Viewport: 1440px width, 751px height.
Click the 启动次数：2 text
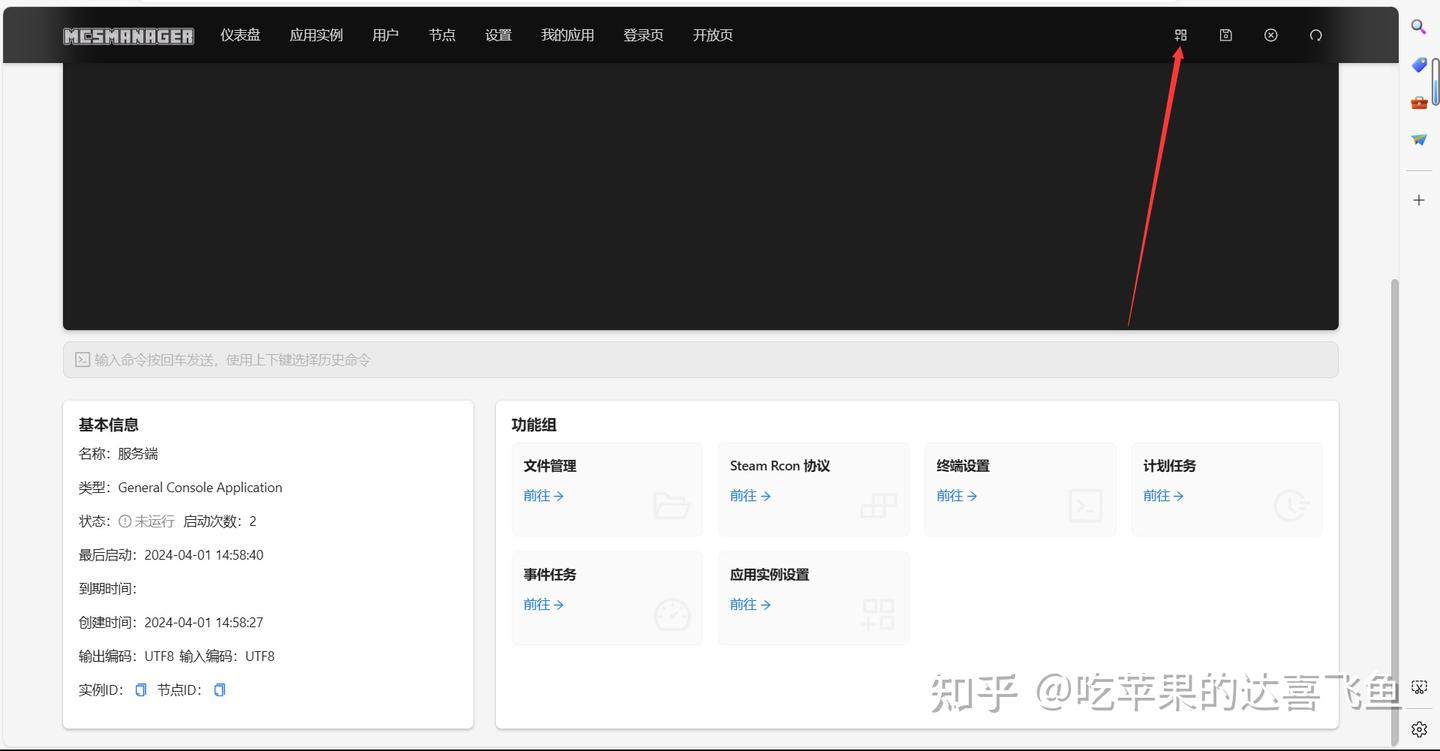(220, 521)
